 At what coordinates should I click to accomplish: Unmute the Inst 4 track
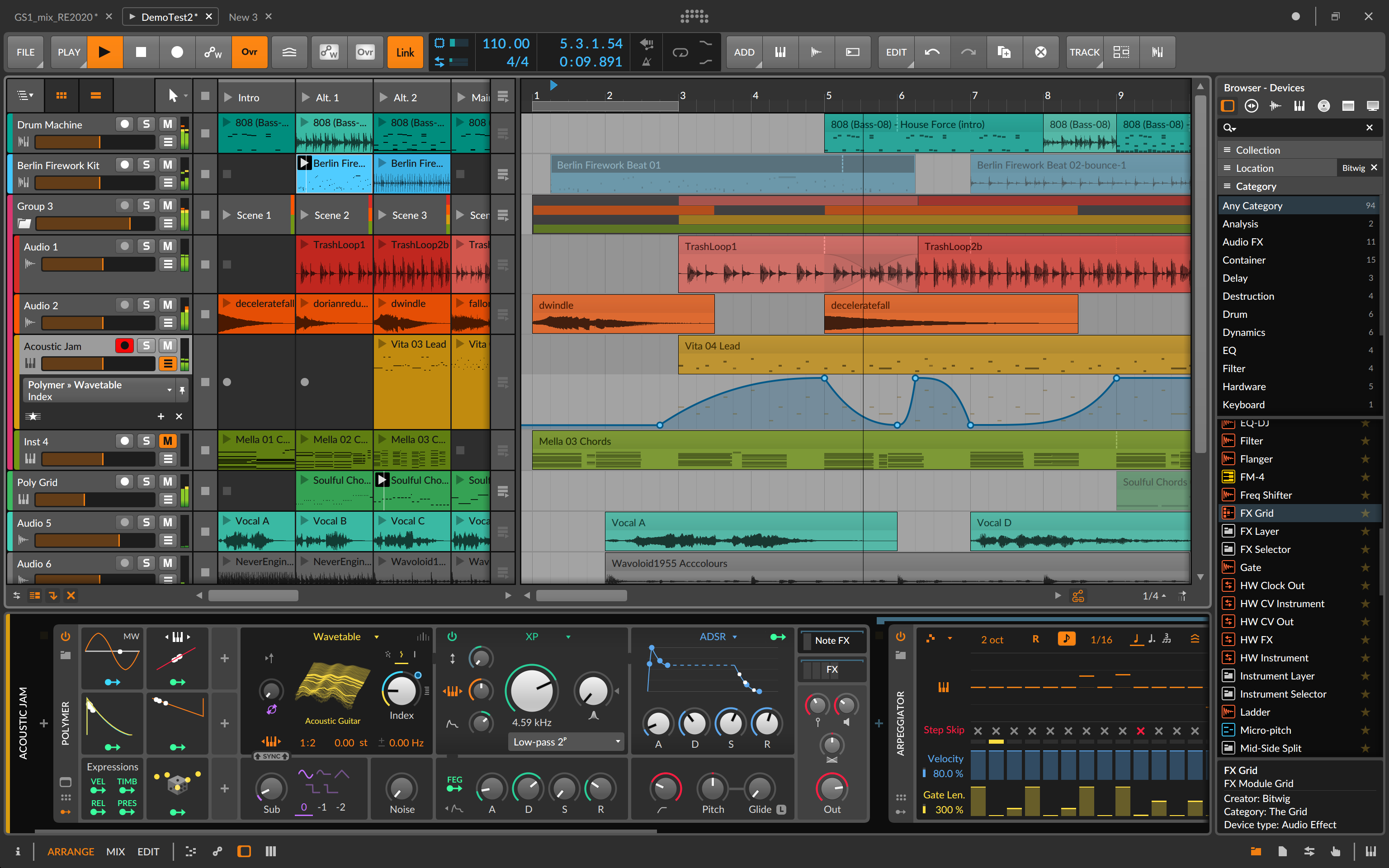(x=168, y=441)
